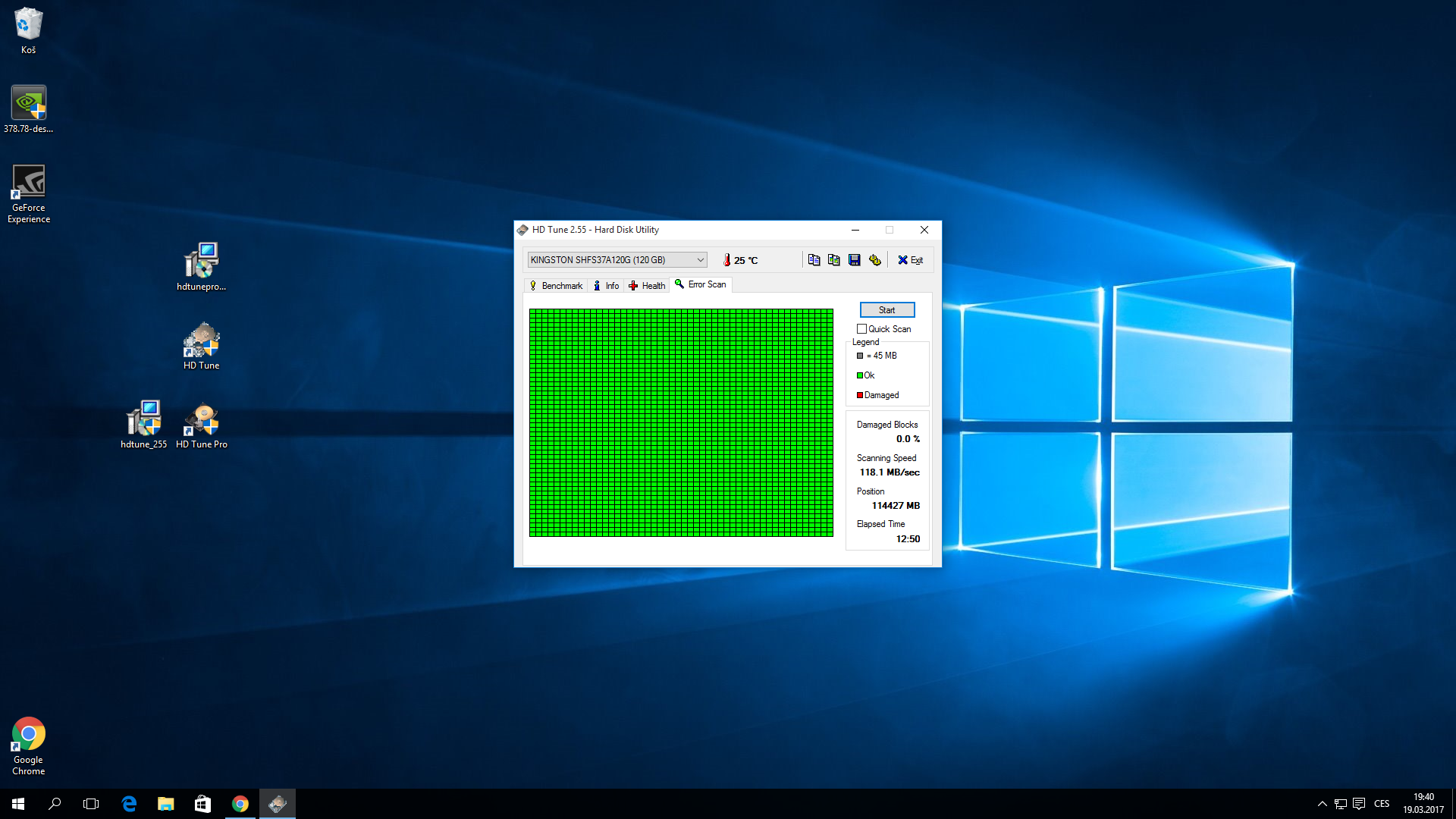Select the Error Scan tab
This screenshot has width=1456, height=819.
[701, 284]
